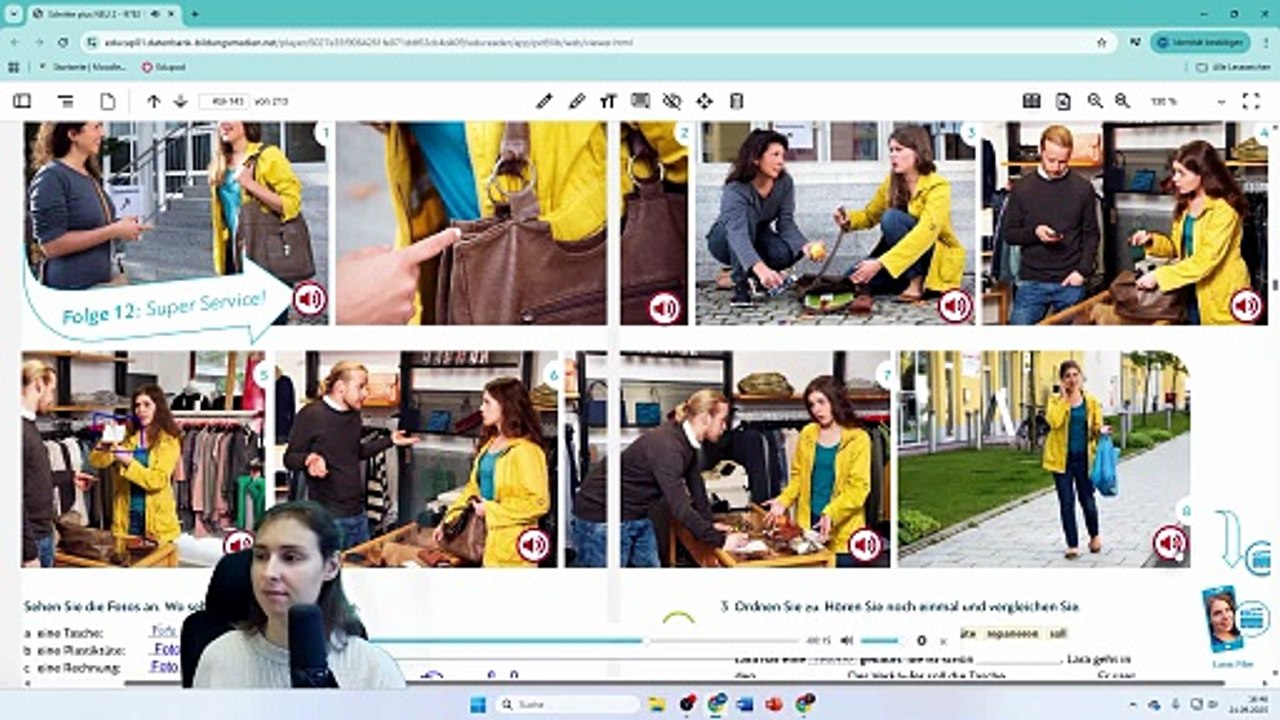The width and height of the screenshot is (1280, 720).
Task: Zoom in with the plus magnifier
Action: pos(1095,101)
